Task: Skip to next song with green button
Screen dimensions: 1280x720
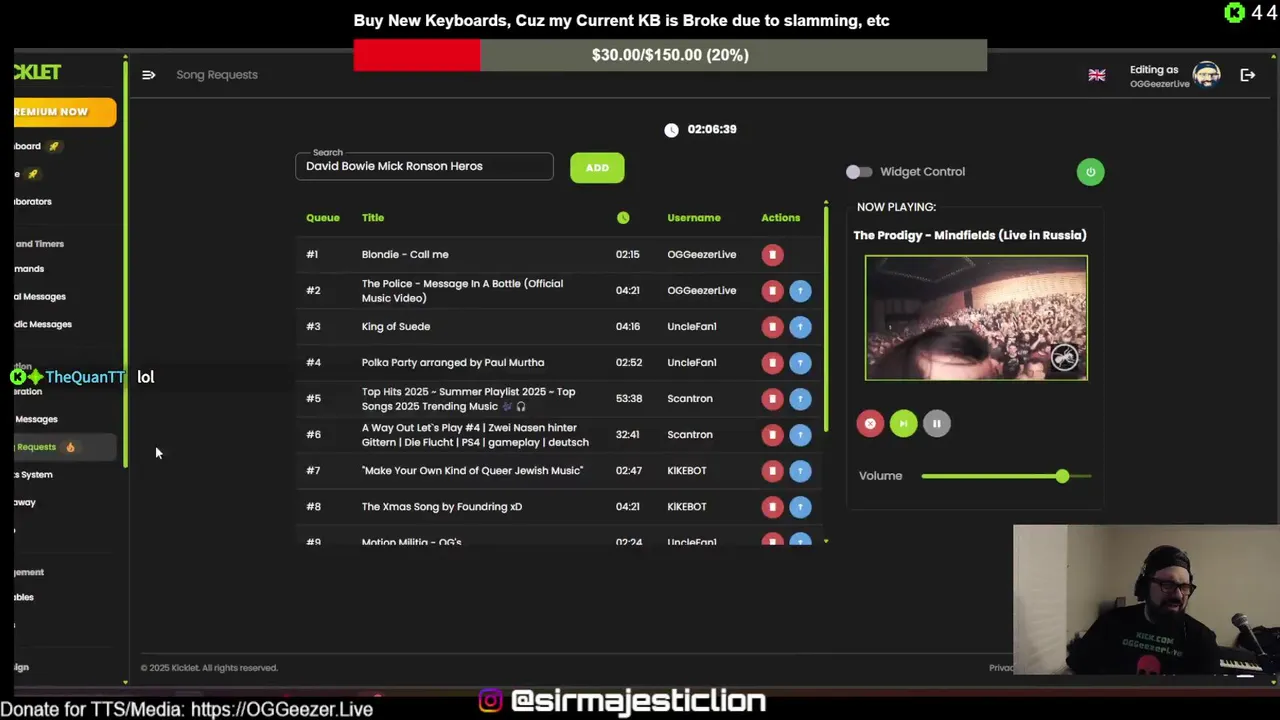Action: [x=903, y=424]
